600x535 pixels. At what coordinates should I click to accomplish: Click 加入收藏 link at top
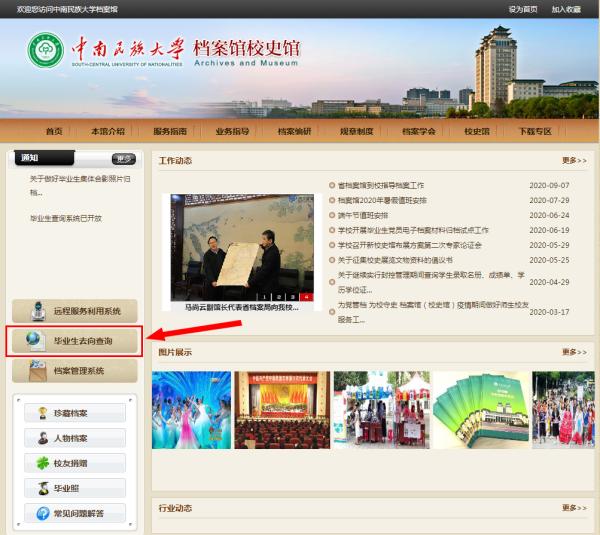click(566, 9)
